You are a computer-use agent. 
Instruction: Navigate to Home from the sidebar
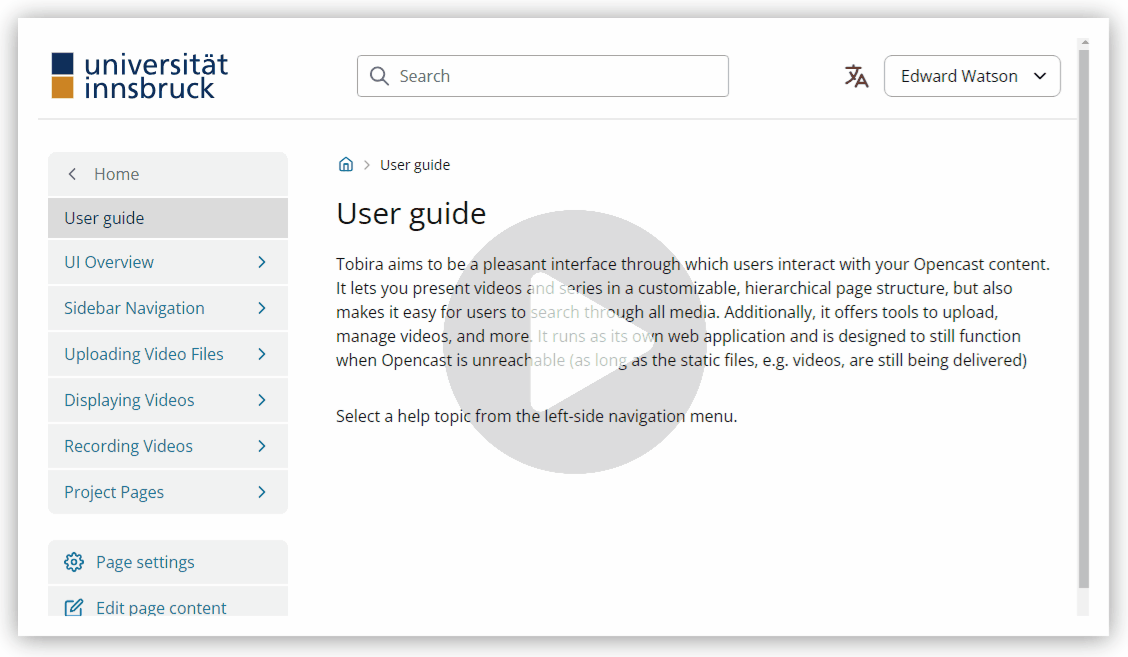116,173
